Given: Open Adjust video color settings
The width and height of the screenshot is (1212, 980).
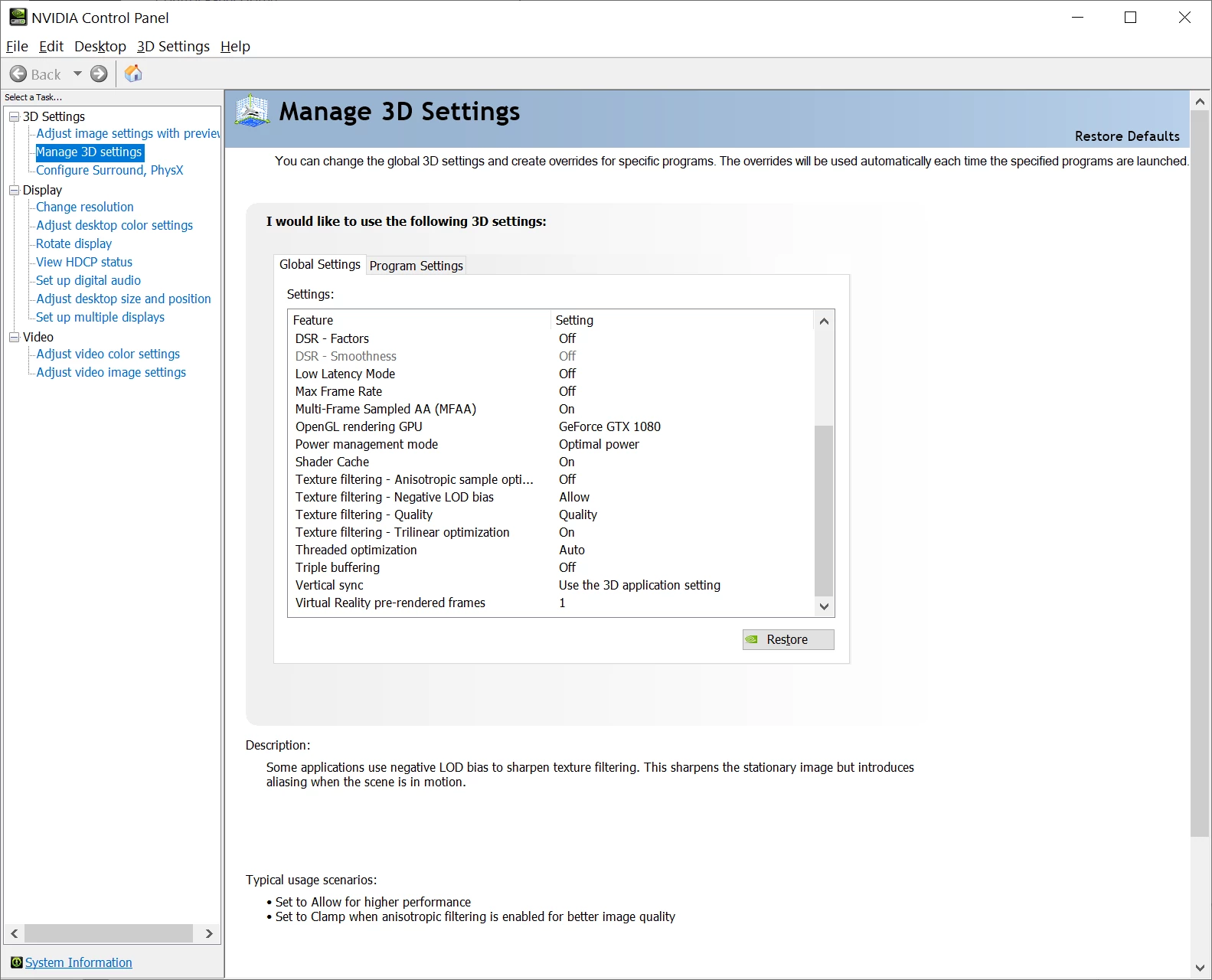Looking at the screenshot, I should pyautogui.click(x=108, y=354).
